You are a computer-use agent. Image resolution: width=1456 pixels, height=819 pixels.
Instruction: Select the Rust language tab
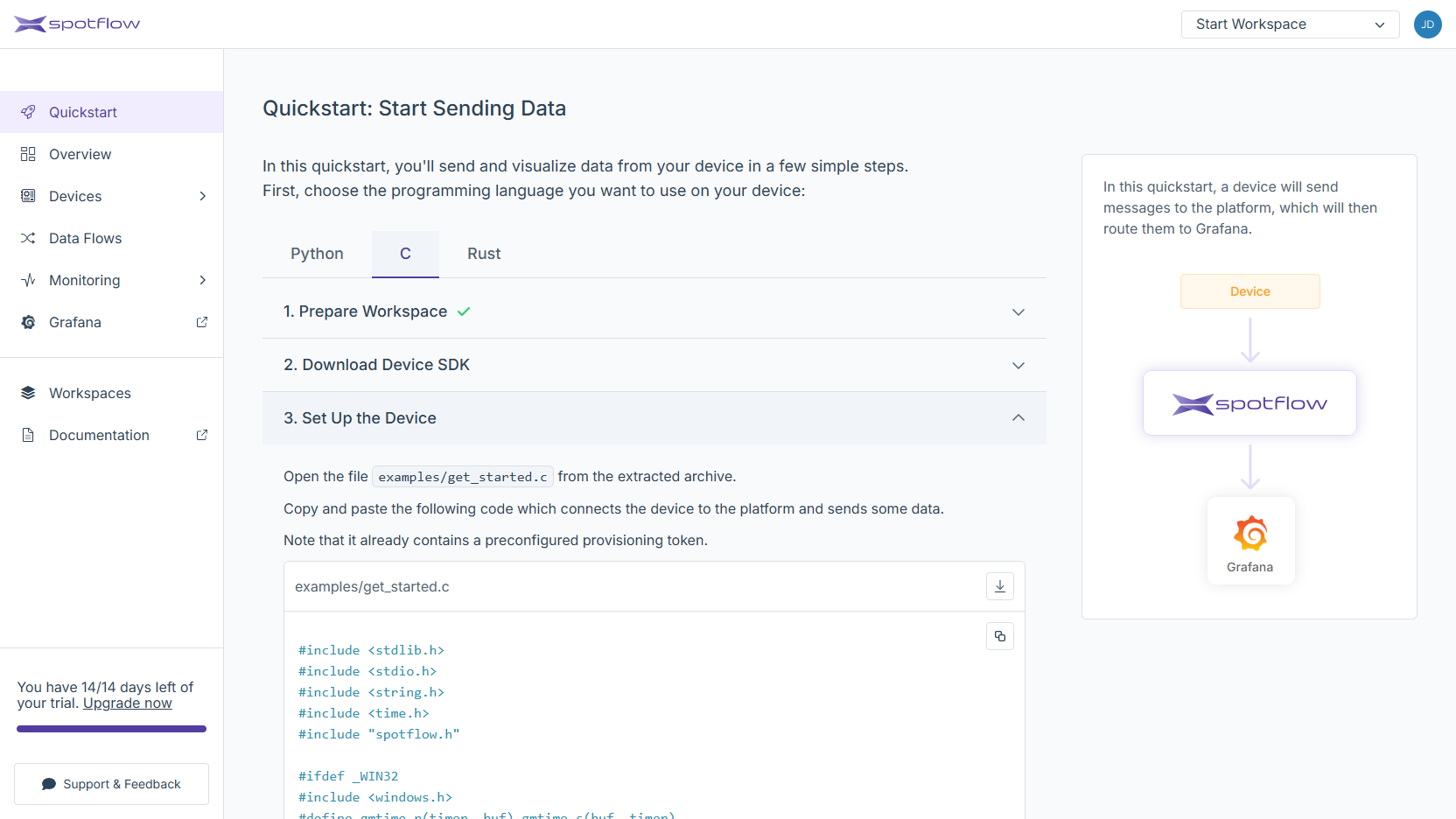[x=484, y=254]
